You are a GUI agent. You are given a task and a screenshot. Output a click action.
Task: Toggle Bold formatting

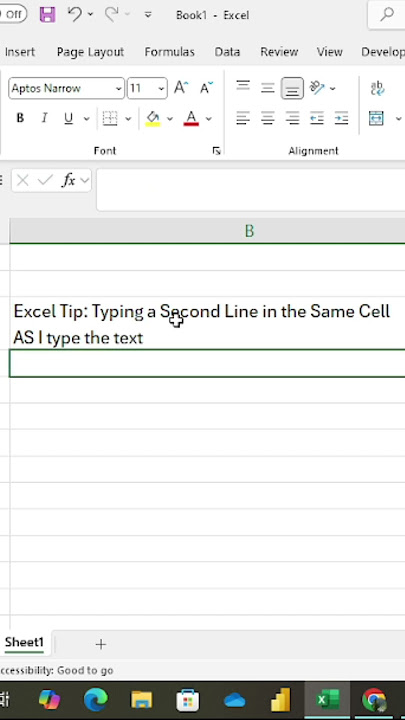pos(20,118)
